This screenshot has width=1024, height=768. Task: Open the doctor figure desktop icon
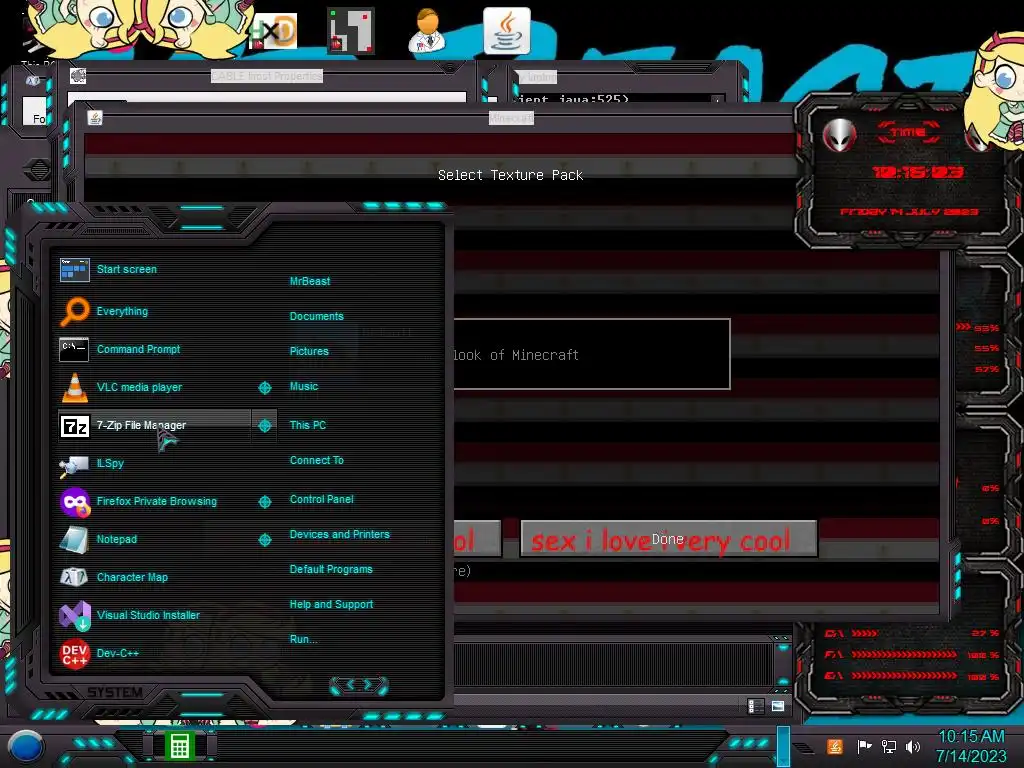(x=427, y=30)
